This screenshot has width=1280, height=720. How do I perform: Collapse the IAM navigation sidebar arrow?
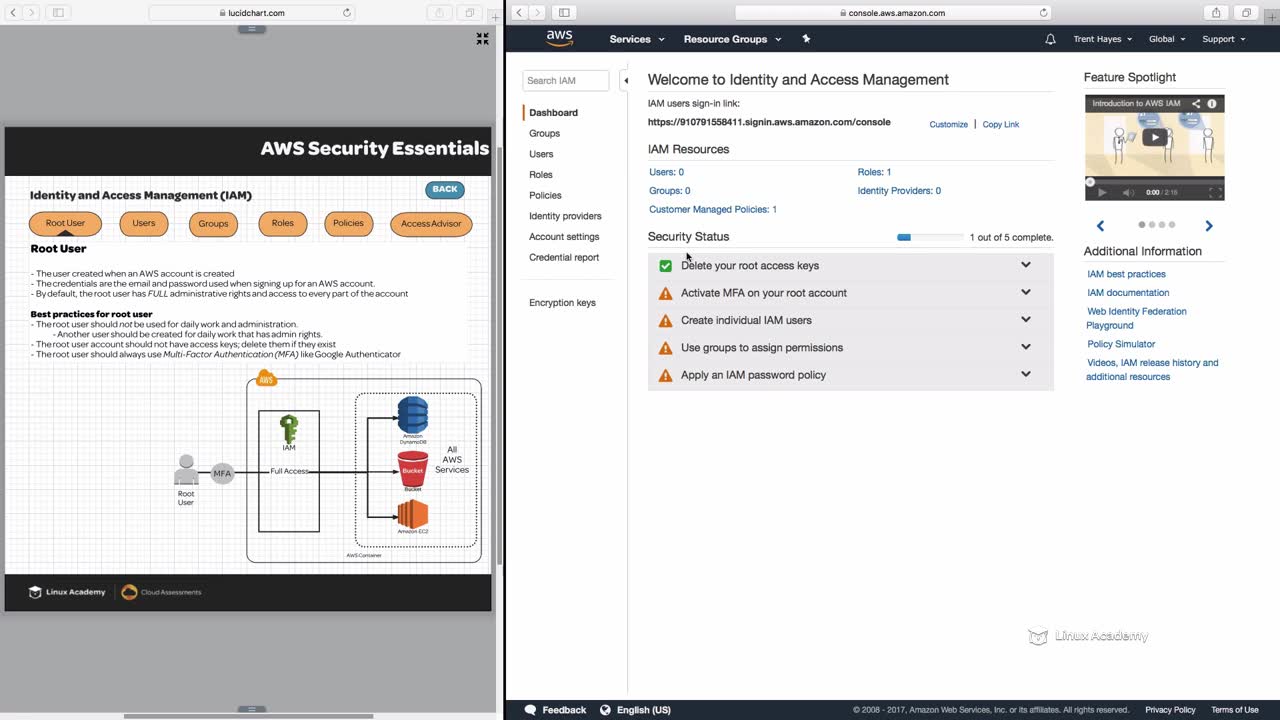626,81
